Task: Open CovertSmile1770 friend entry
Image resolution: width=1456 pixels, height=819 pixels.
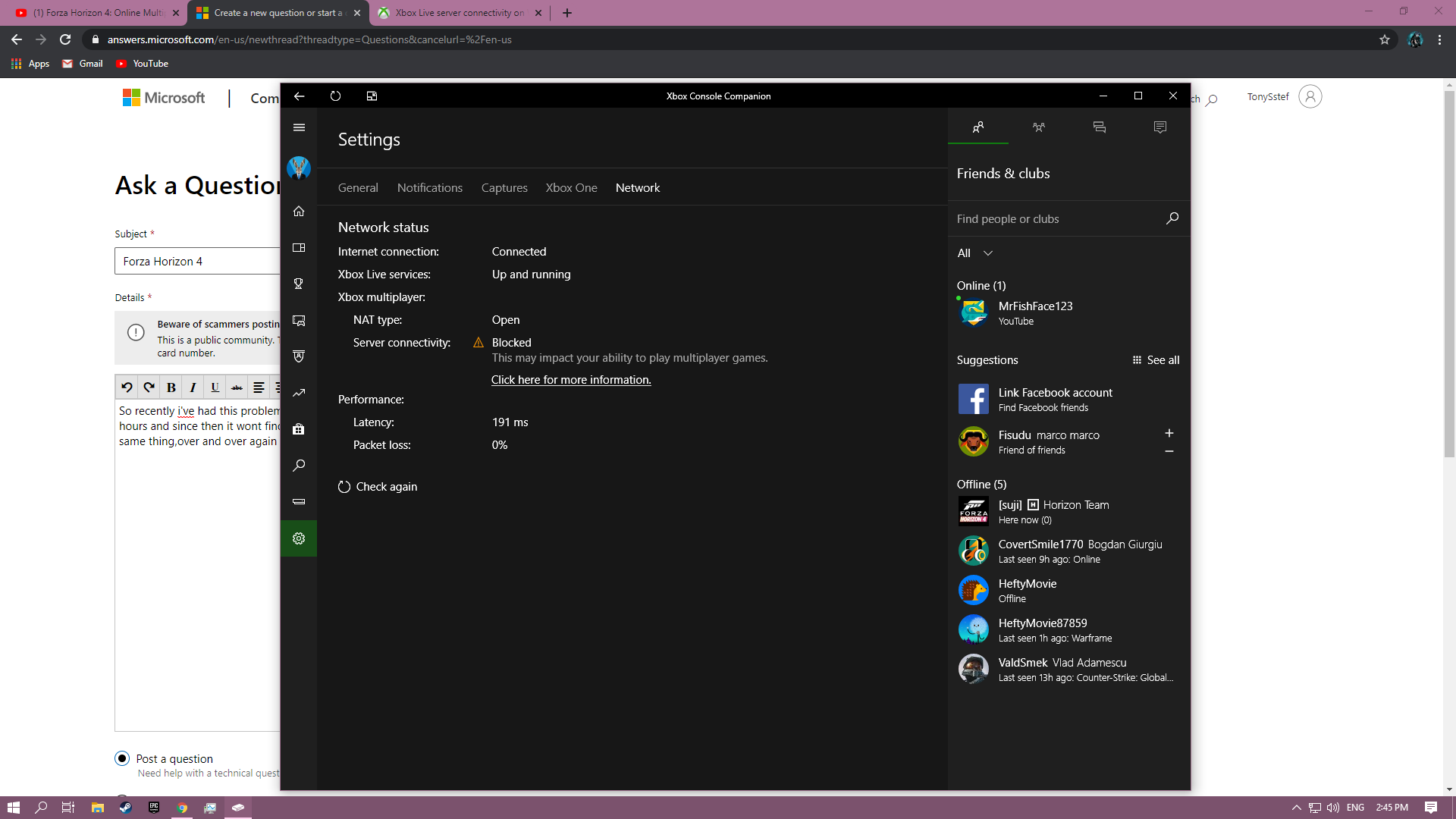Action: (1068, 551)
